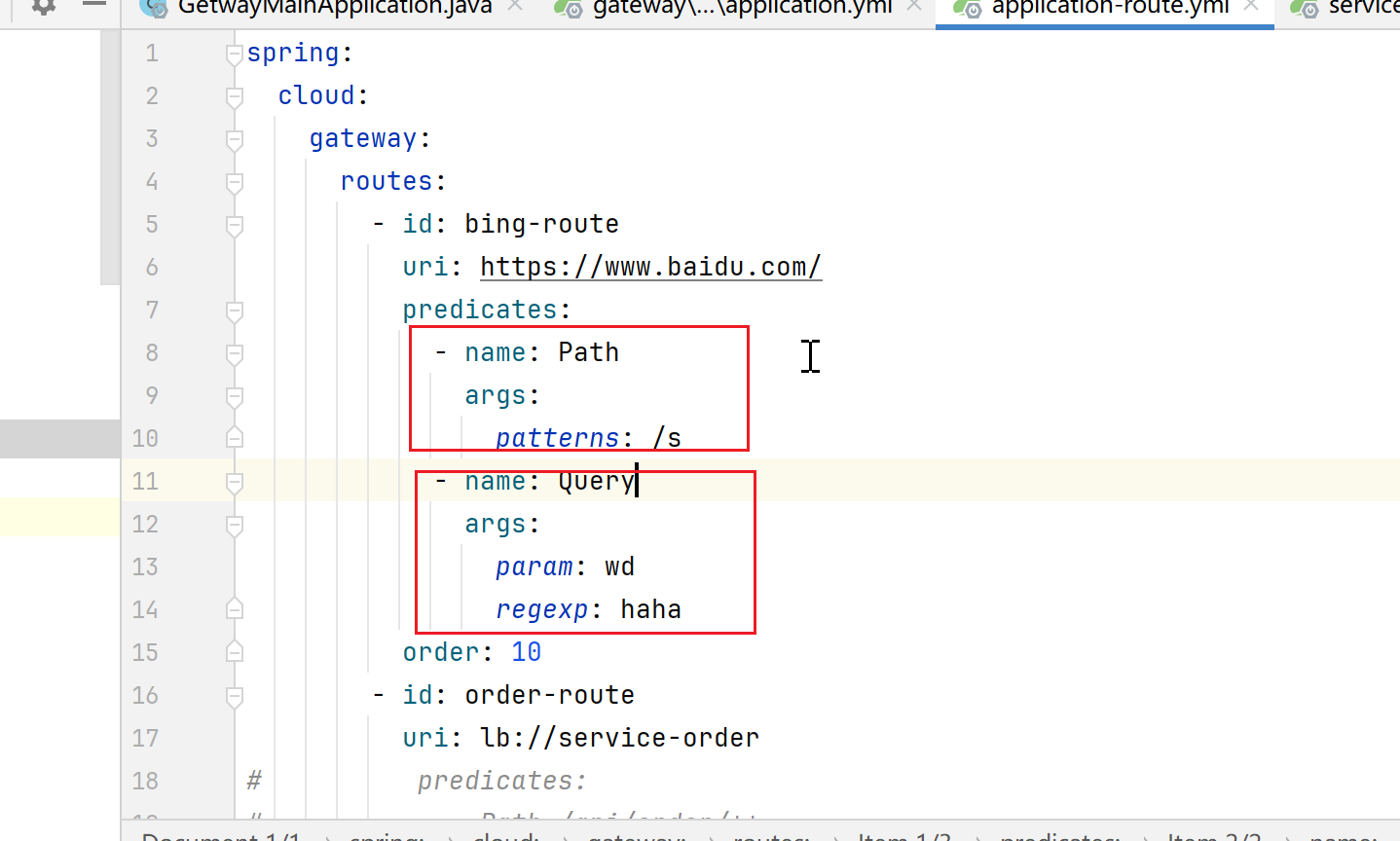
Task: Click the commented 'predicates:' on line 18
Action: click(503, 782)
